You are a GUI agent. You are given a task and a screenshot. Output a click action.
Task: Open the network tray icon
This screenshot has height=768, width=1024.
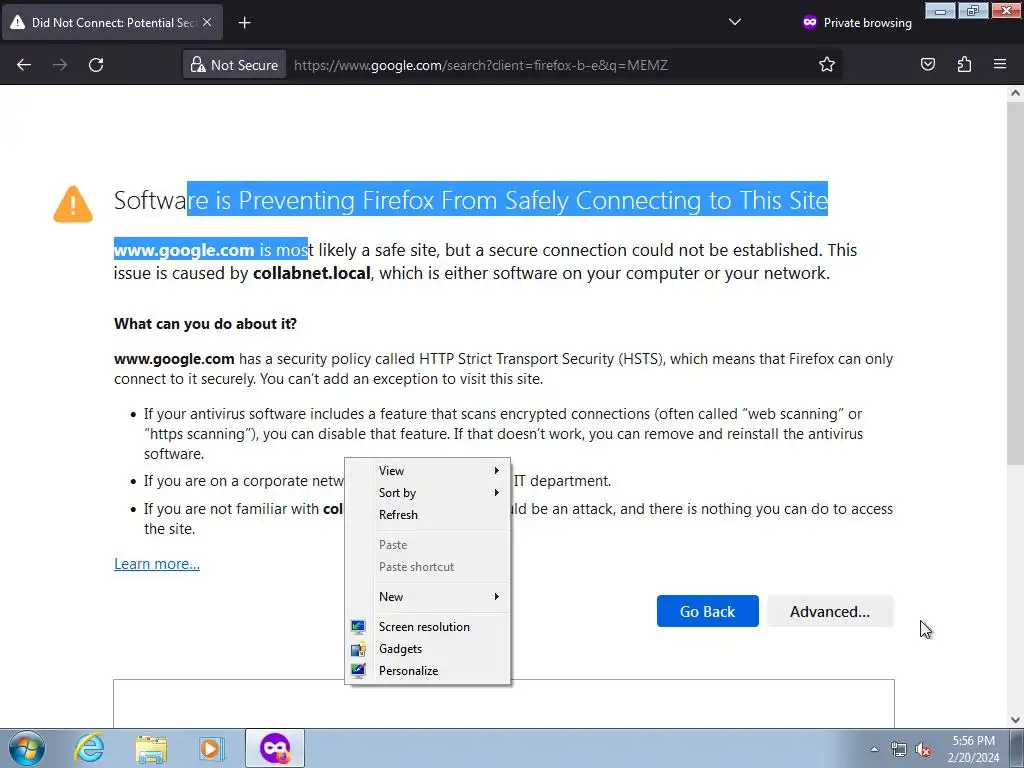tap(899, 749)
